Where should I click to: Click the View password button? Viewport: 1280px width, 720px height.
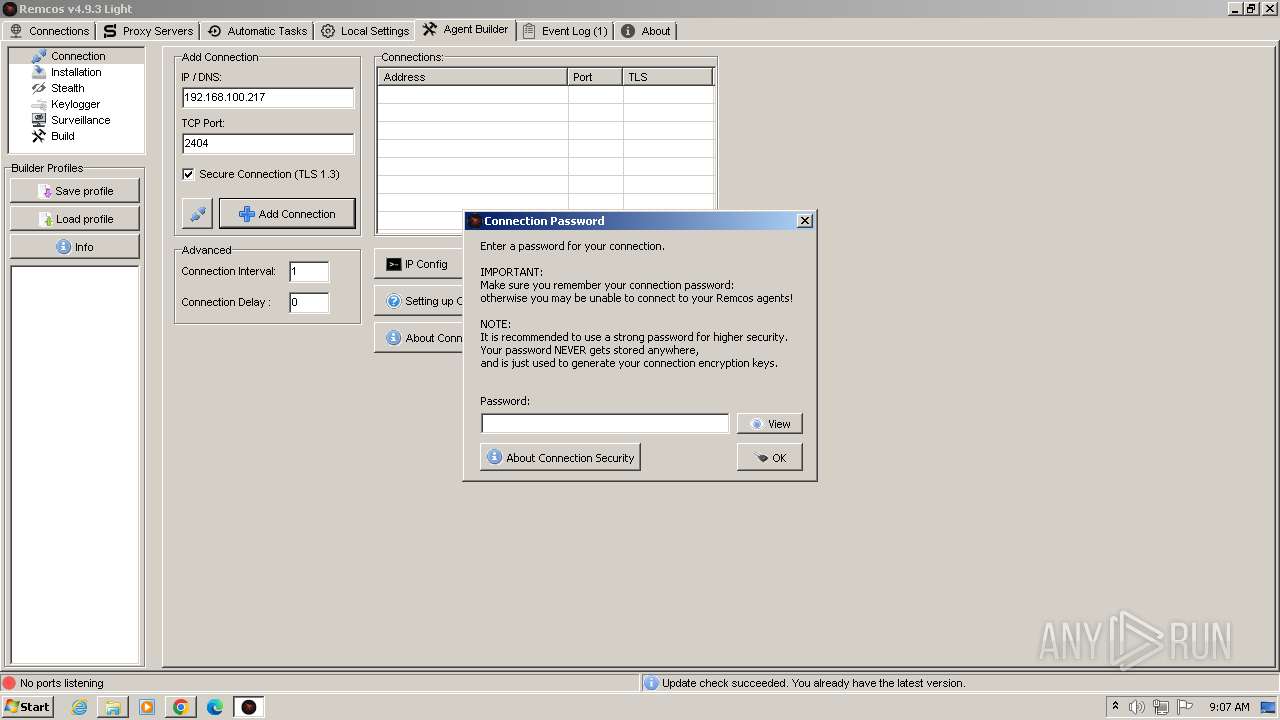click(x=770, y=424)
